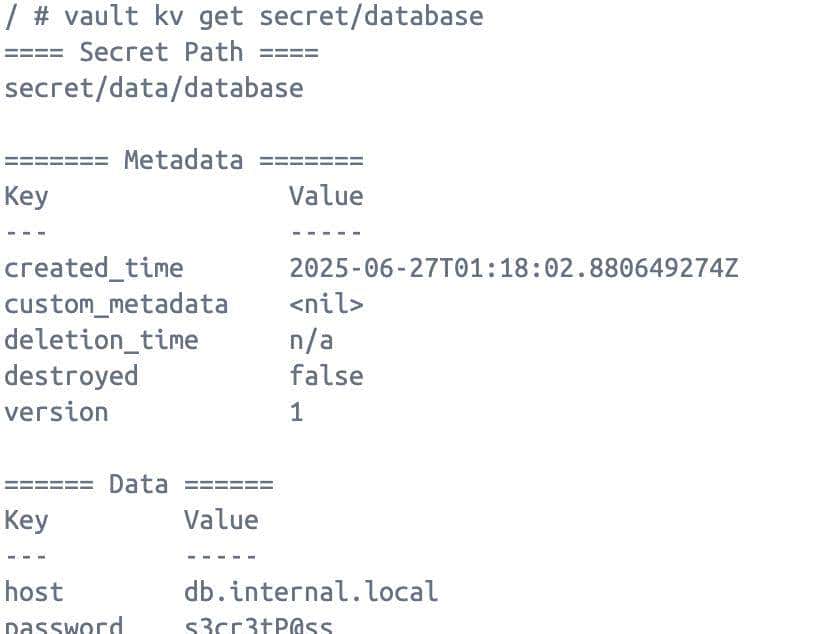The height and width of the screenshot is (634, 828).
Task: Click the Data section header
Action: click(138, 484)
